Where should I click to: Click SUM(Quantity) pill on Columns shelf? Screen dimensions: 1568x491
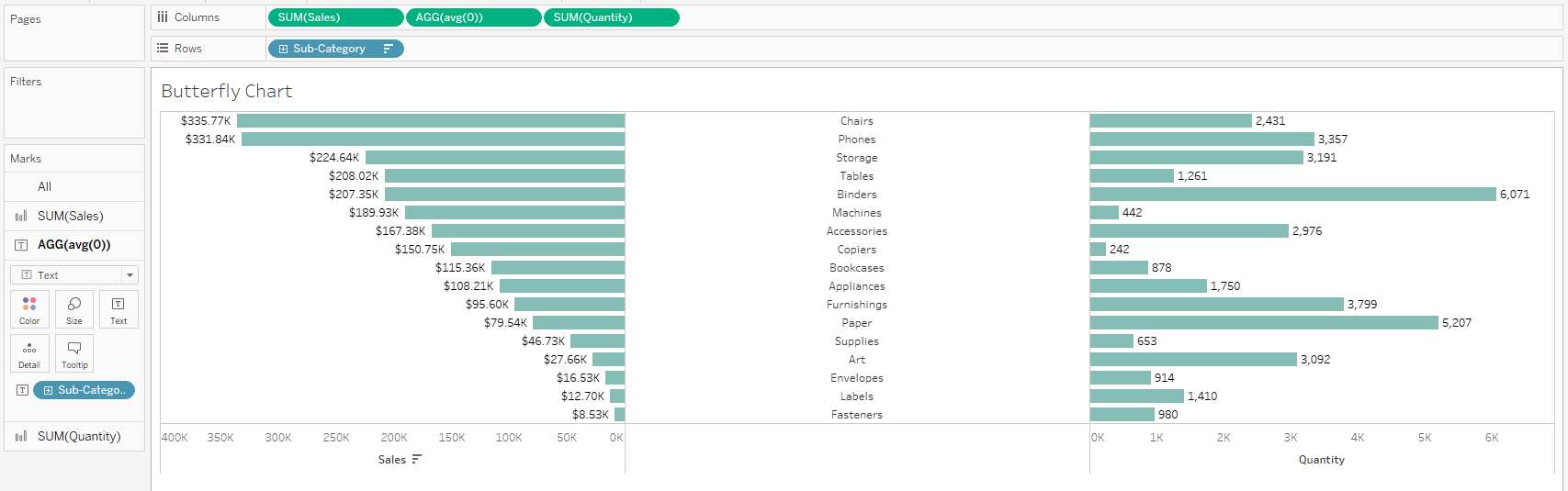611,17
